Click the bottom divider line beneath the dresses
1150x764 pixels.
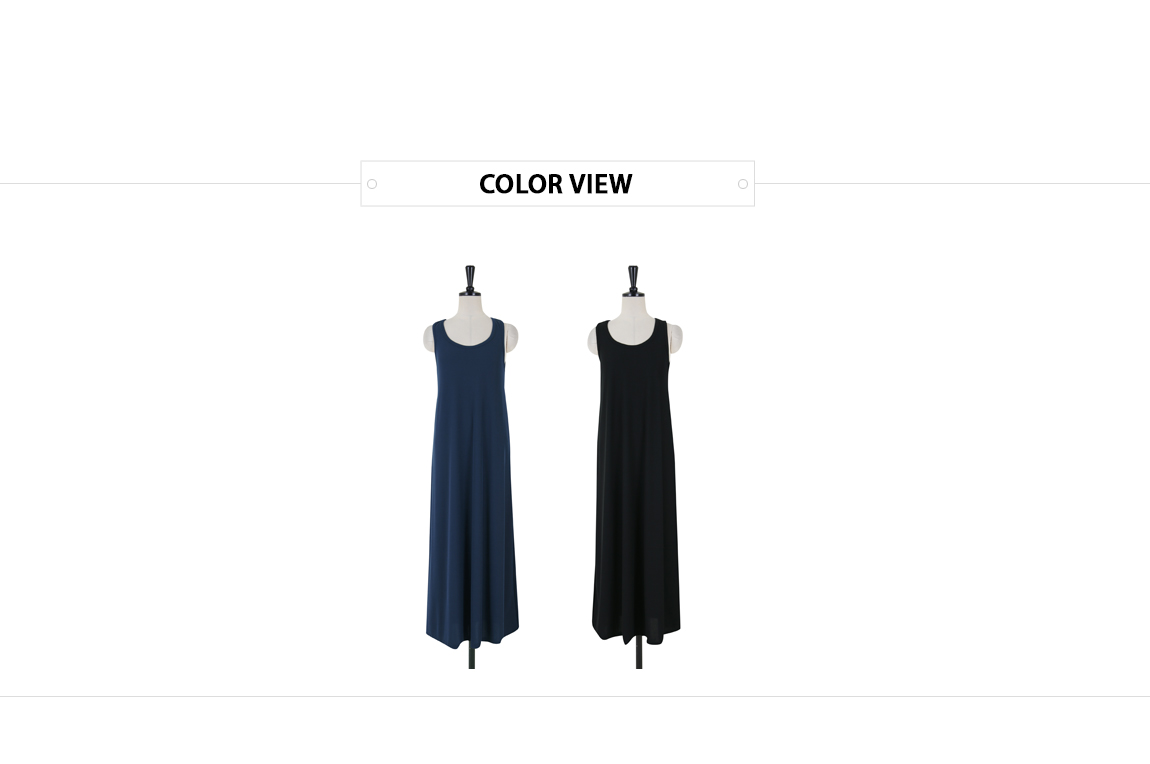pyautogui.click(x=575, y=697)
